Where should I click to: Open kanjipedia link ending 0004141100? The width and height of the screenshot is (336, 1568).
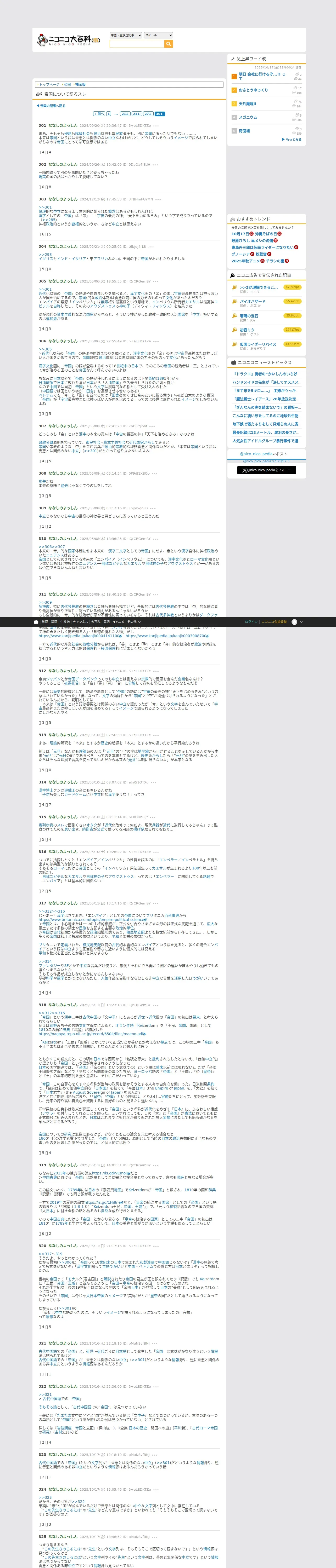[81, 636]
